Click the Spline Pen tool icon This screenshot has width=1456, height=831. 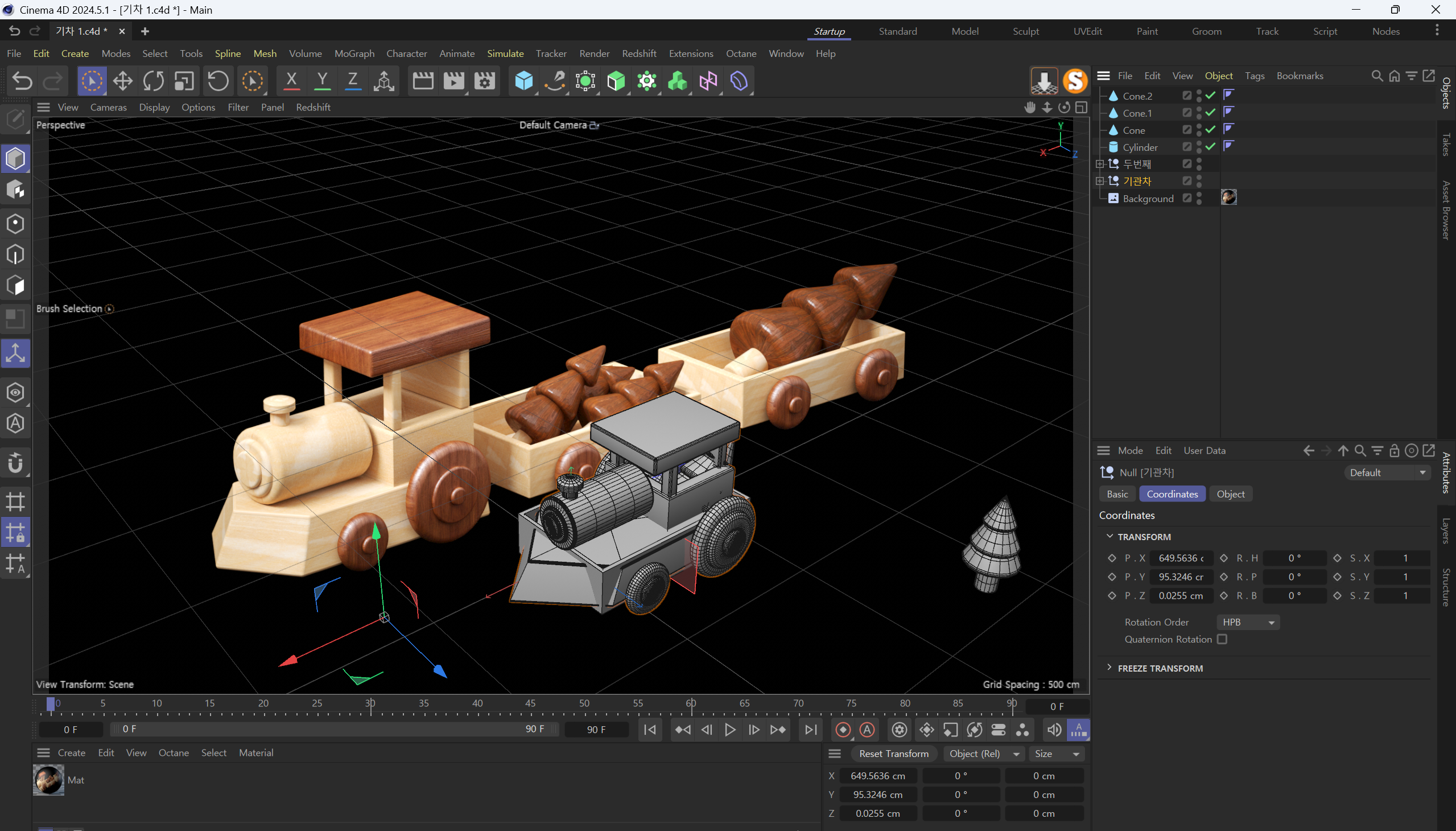click(555, 81)
